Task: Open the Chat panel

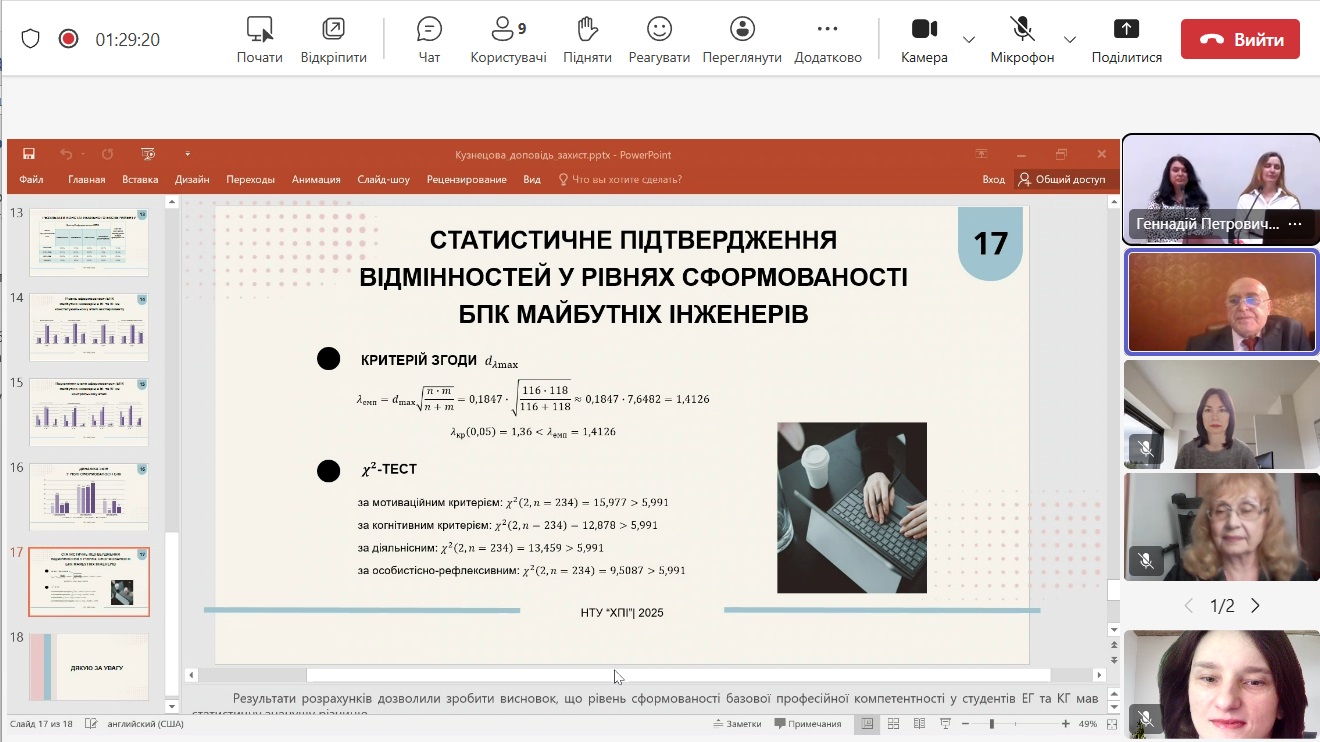Action: [429, 39]
